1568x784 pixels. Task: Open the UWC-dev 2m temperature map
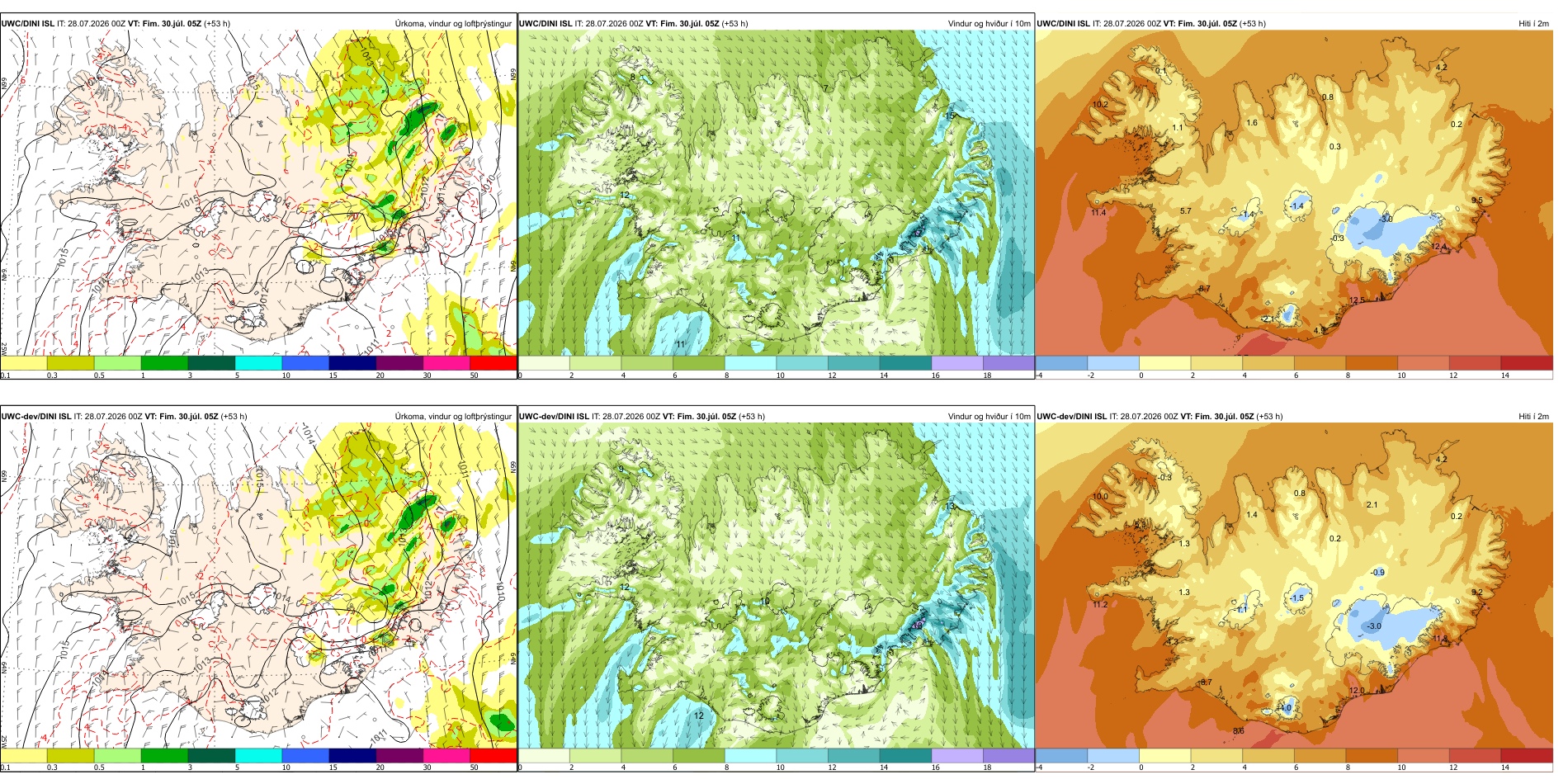(1294, 586)
